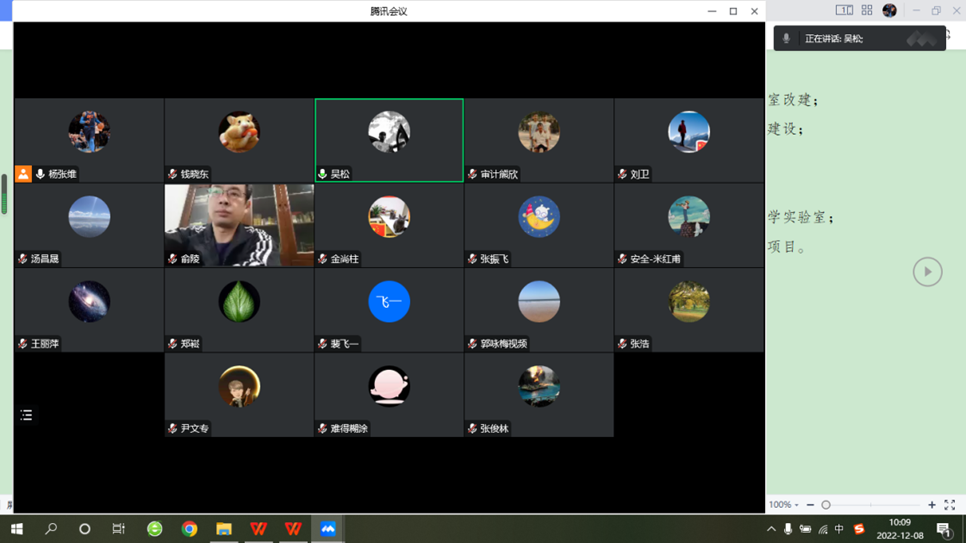The height and width of the screenshot is (543, 966).
Task: Open the grid apps icon in WPS header
Action: 867,10
